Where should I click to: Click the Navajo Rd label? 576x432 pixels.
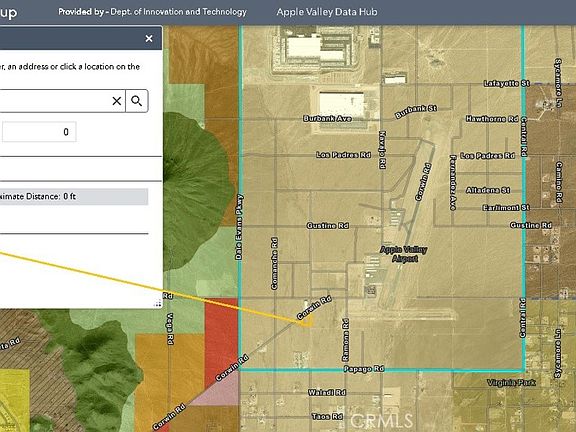coord(382,150)
